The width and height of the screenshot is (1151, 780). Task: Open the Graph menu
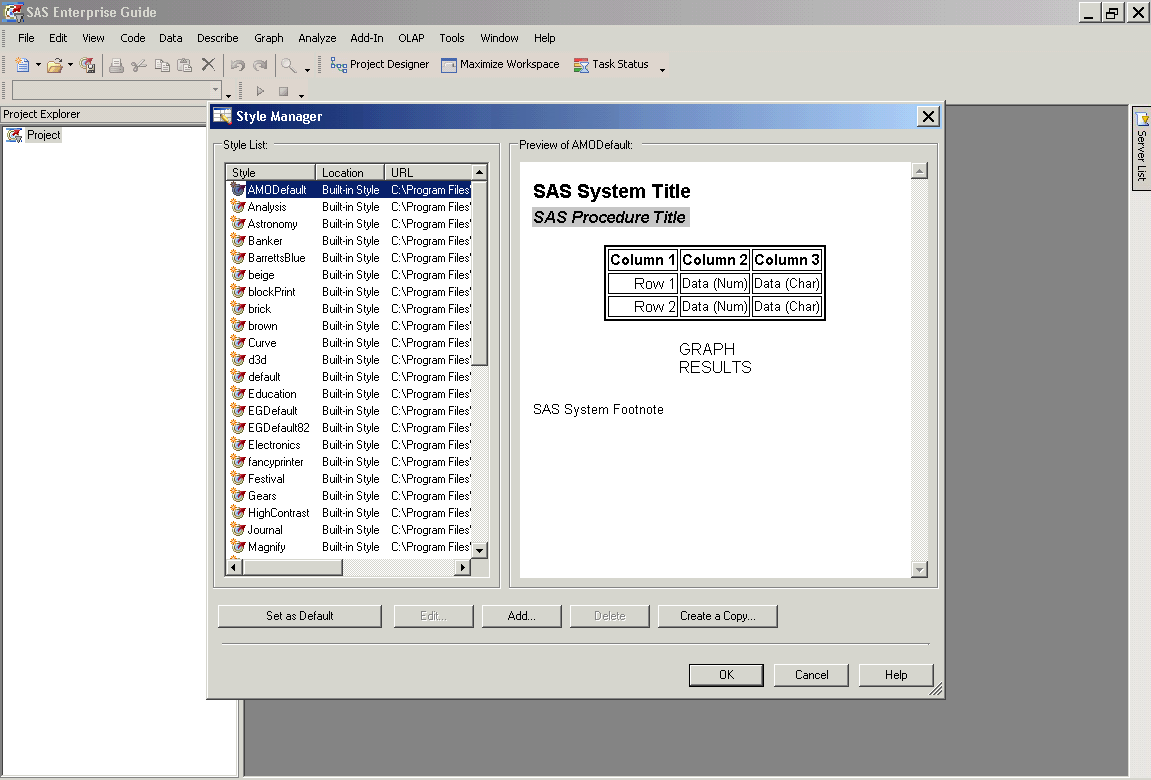[x=269, y=38]
